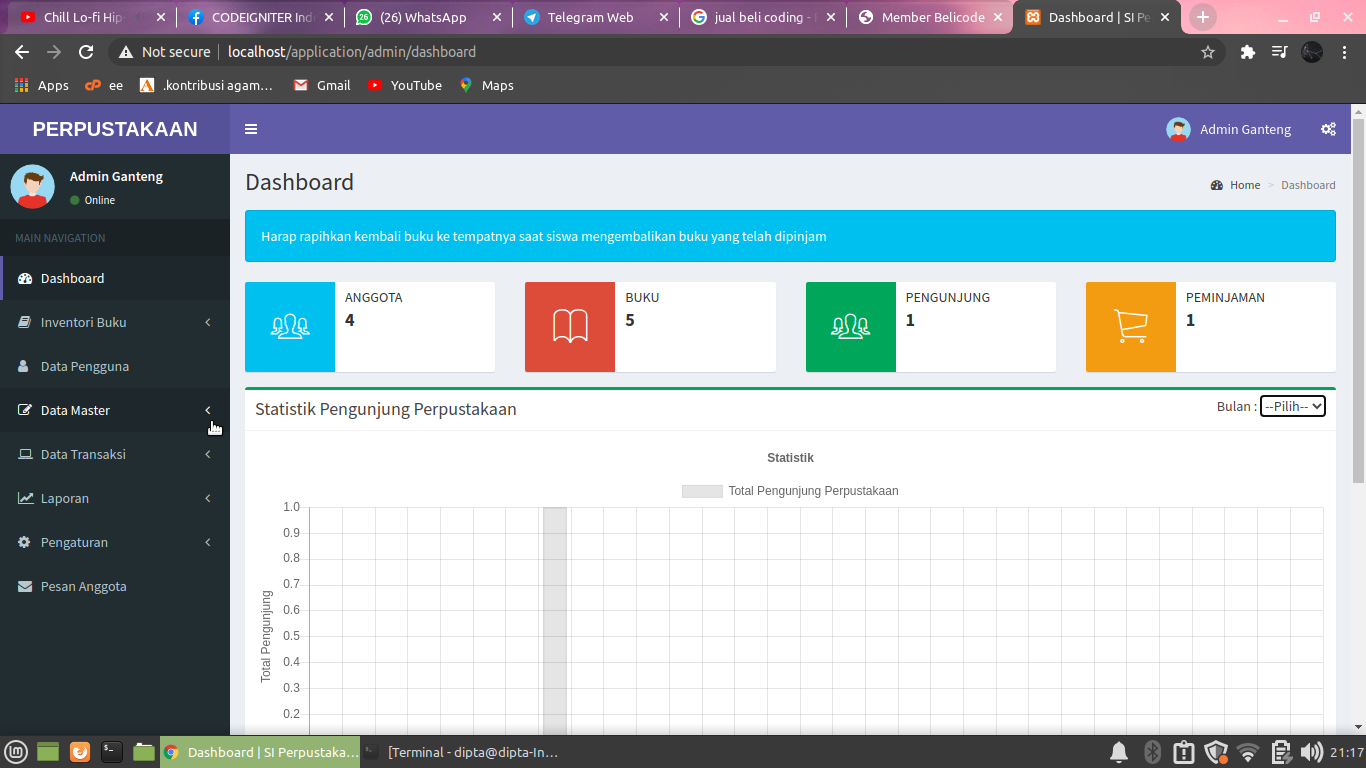Click the orange Peminjaman cart icon tile
1366x768 pixels.
(1131, 327)
